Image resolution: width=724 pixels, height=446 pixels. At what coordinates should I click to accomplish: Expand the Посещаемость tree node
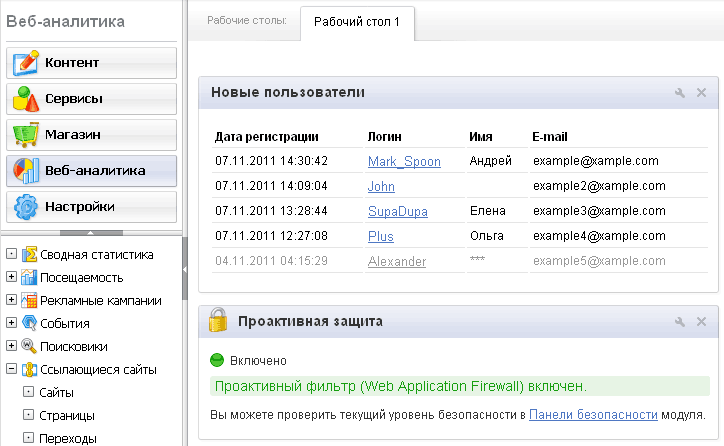[x=12, y=277]
